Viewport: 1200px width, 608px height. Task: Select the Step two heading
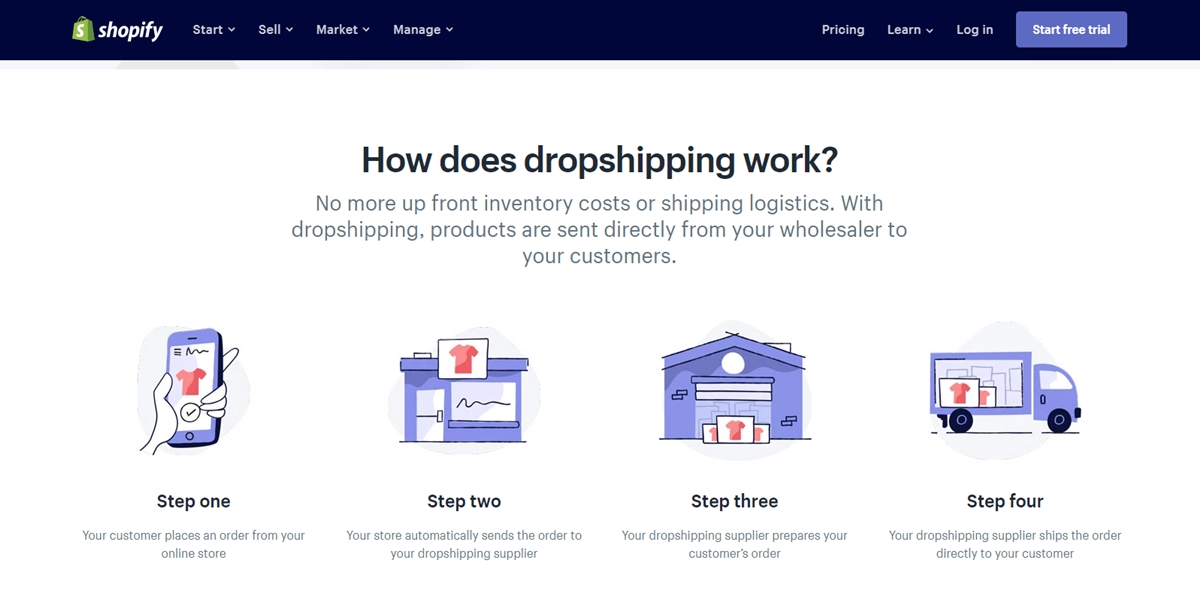point(464,501)
